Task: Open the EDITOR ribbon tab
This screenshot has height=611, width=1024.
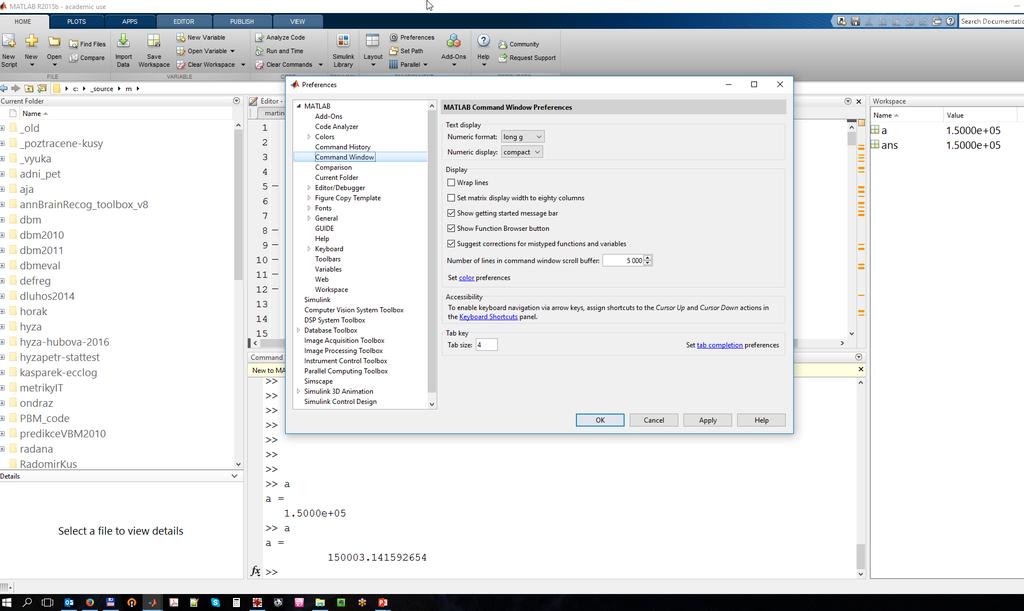Action: (184, 22)
